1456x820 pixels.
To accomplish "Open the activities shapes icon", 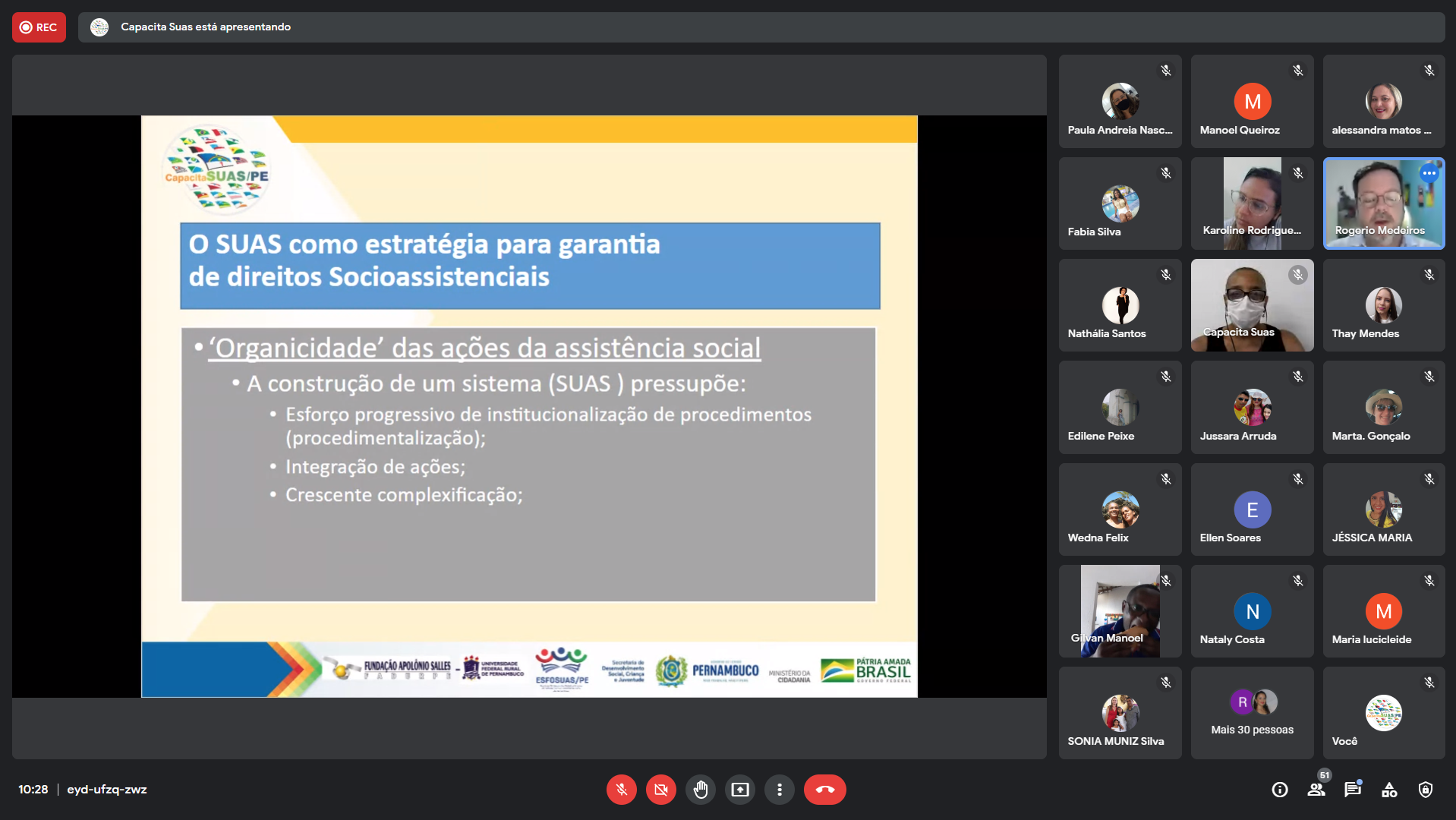I will (1389, 790).
